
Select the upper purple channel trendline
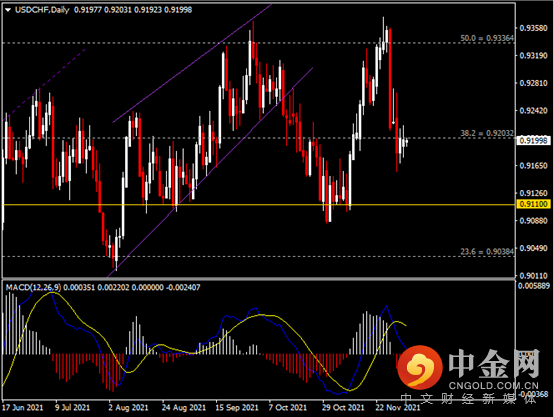193,63
